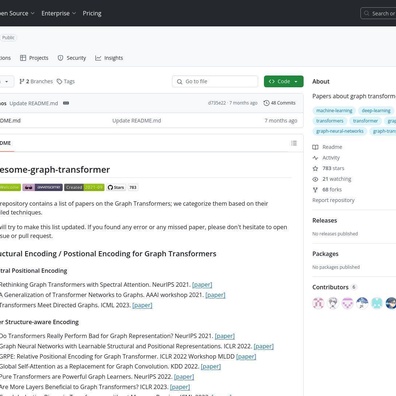Click the Security shield icon
Screen dimensions: 396x396
coord(60,58)
